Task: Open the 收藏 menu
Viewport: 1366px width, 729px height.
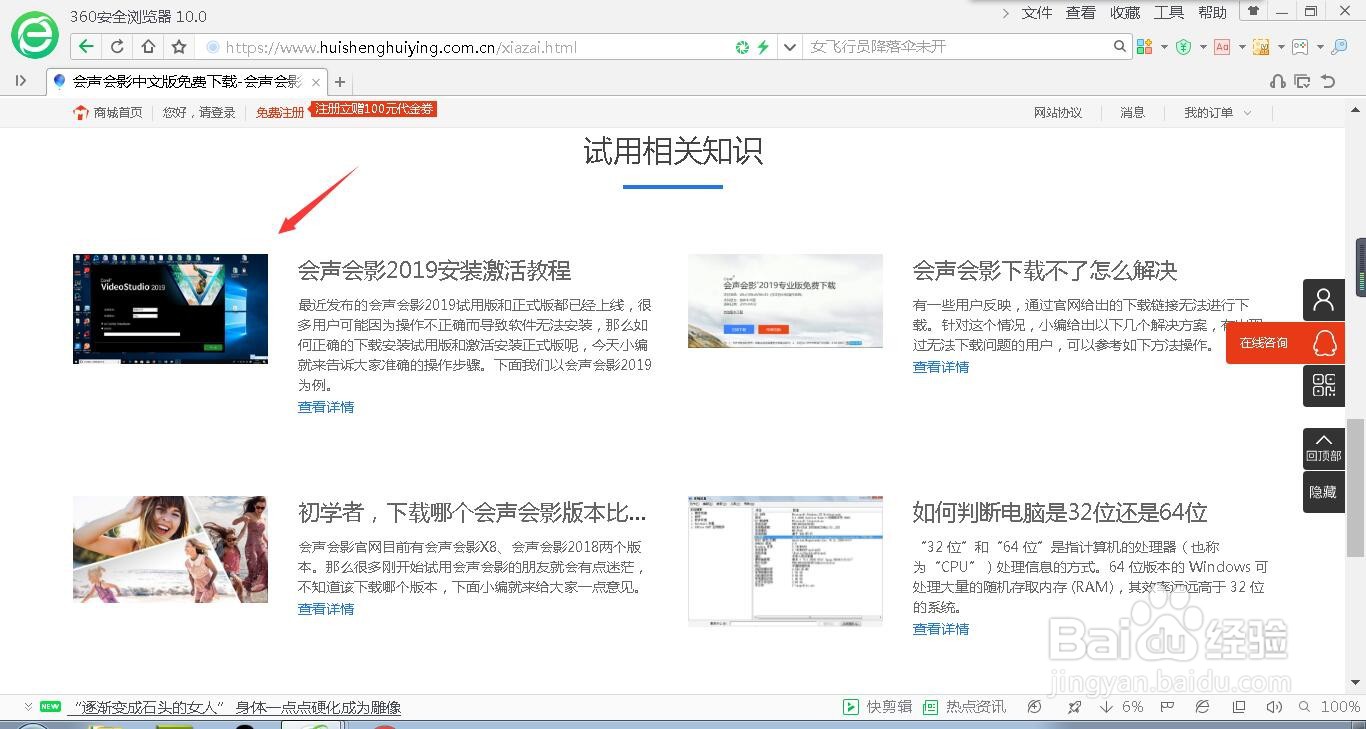Action: 1125,13
